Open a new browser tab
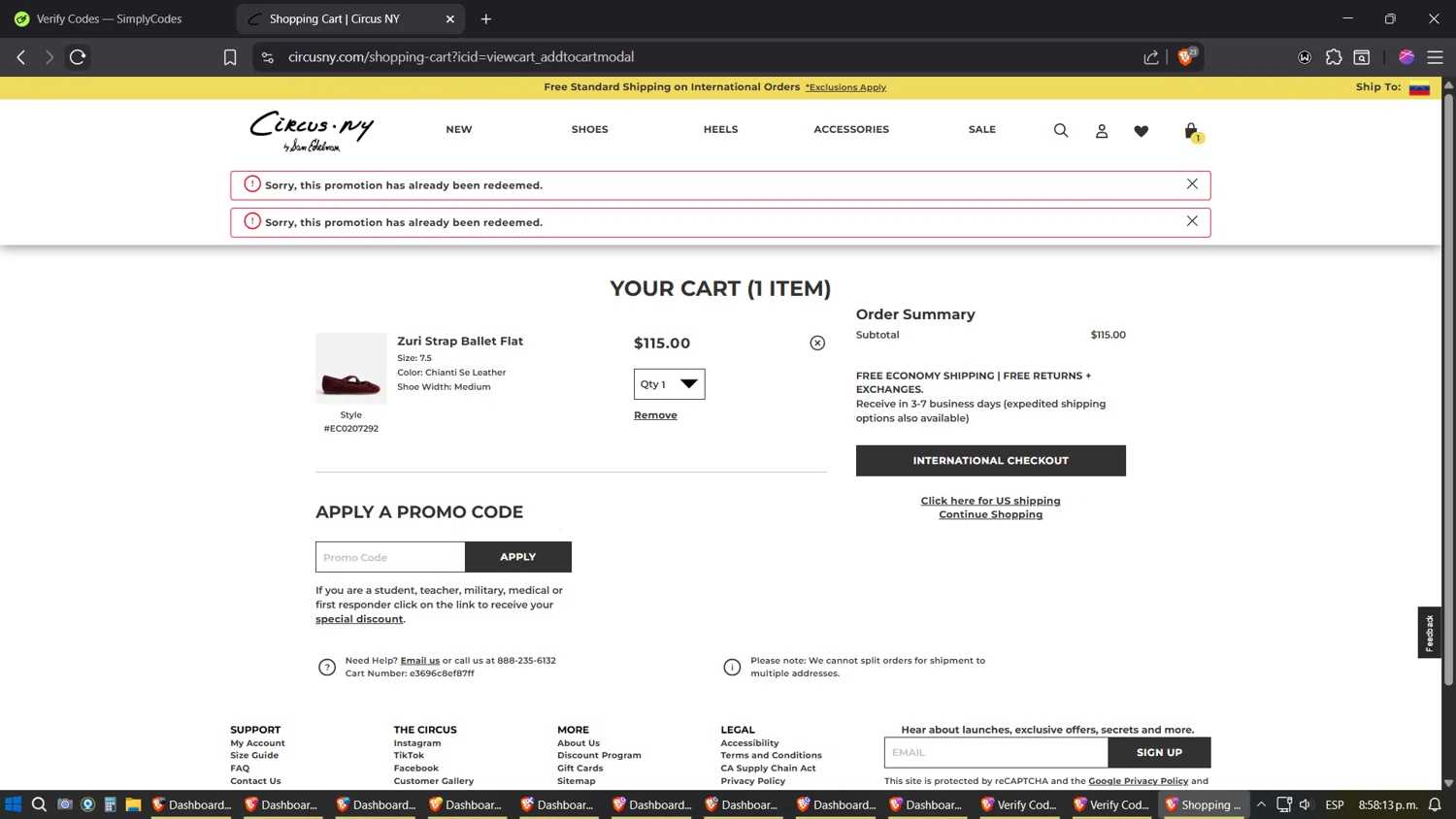The height and width of the screenshot is (819, 1456). tap(486, 18)
